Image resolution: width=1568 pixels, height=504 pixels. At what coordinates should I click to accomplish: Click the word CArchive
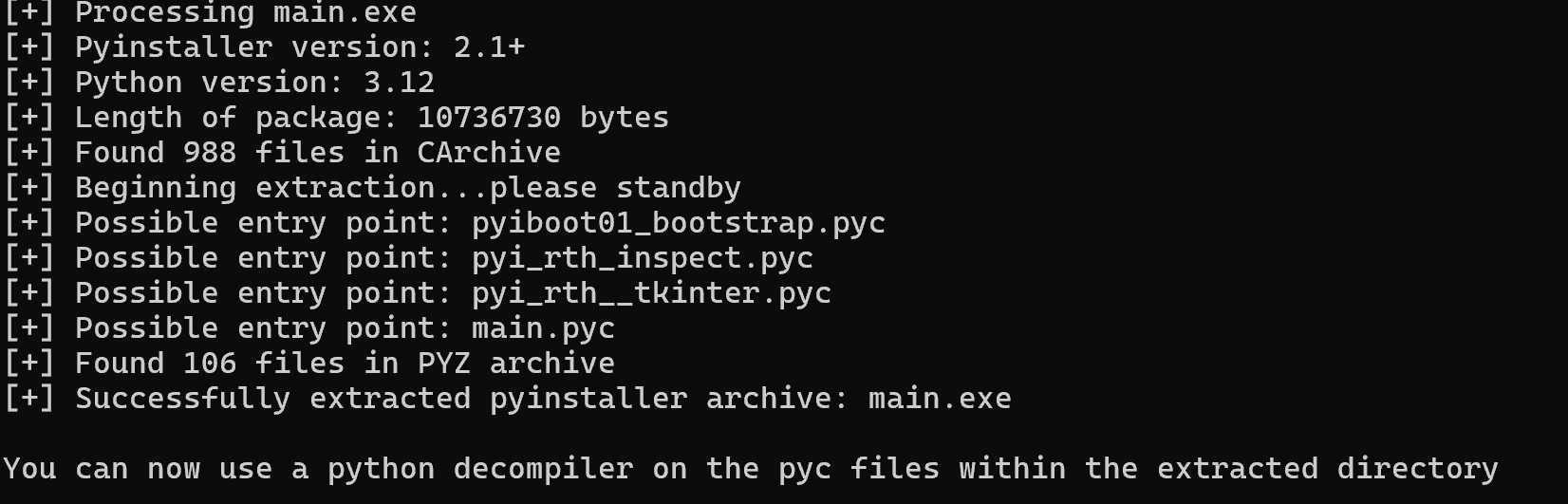[x=489, y=153]
